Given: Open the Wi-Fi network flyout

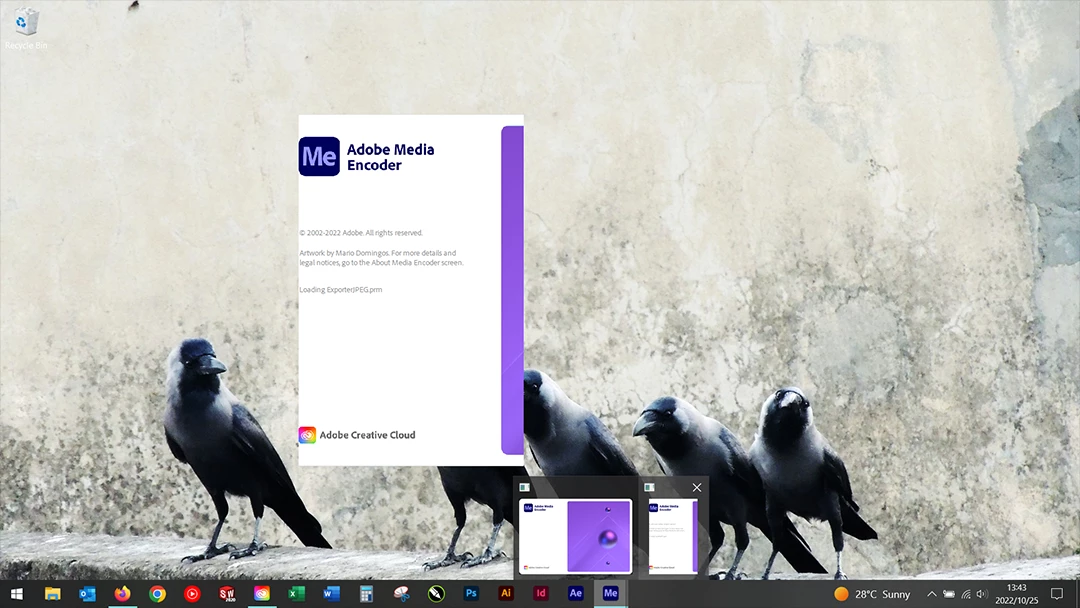Looking at the screenshot, I should click(966, 594).
